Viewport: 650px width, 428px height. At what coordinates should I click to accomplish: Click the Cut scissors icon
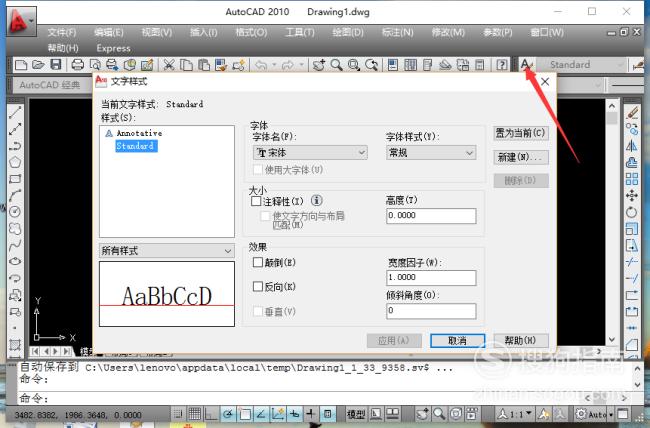(x=169, y=65)
